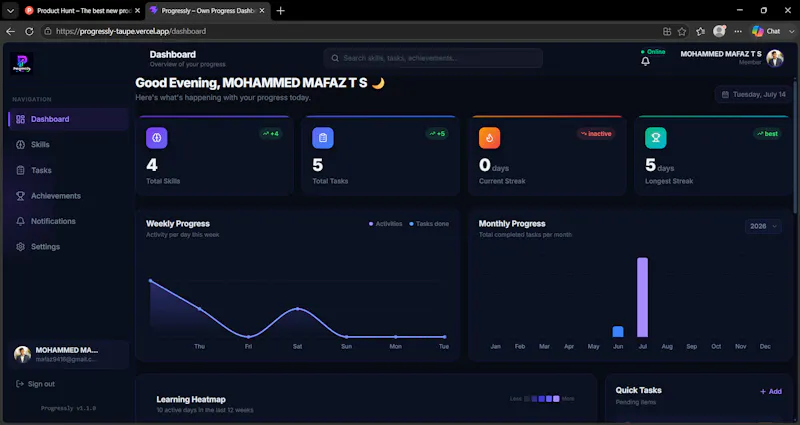Image resolution: width=800 pixels, height=425 pixels.
Task: Click the Progressly v1.1.0 version text
Action: pos(68,408)
